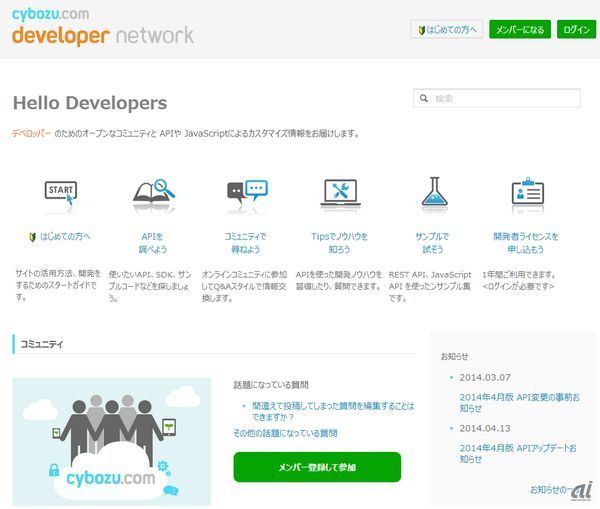Open the サンプルで試そう link

tap(432, 243)
